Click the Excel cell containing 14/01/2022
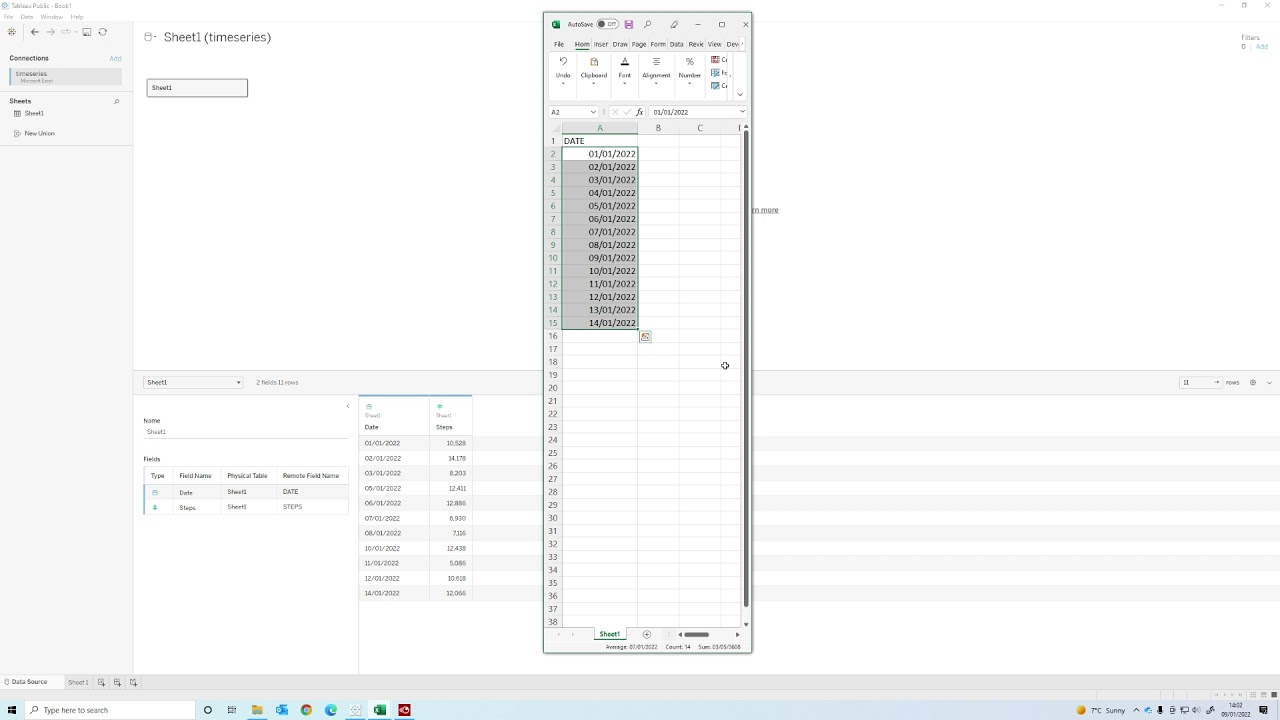The width and height of the screenshot is (1280, 720). click(600, 323)
